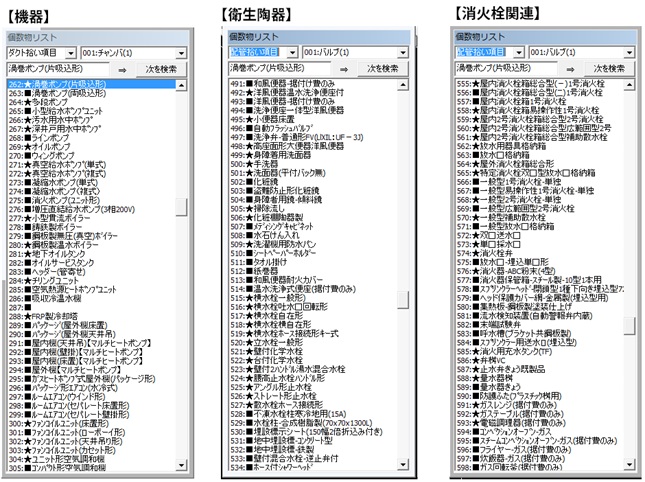The width and height of the screenshot is (645, 482).
Task: Click the ⇒ arrow button in 機器 panel
Action: tap(122, 70)
